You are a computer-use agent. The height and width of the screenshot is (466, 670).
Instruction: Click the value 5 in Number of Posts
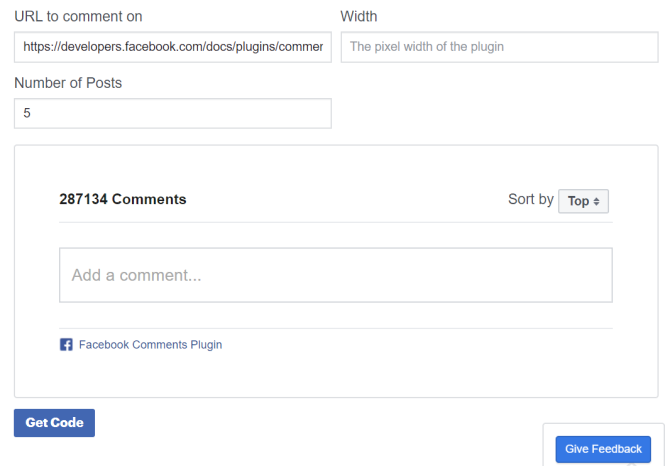click(27, 113)
